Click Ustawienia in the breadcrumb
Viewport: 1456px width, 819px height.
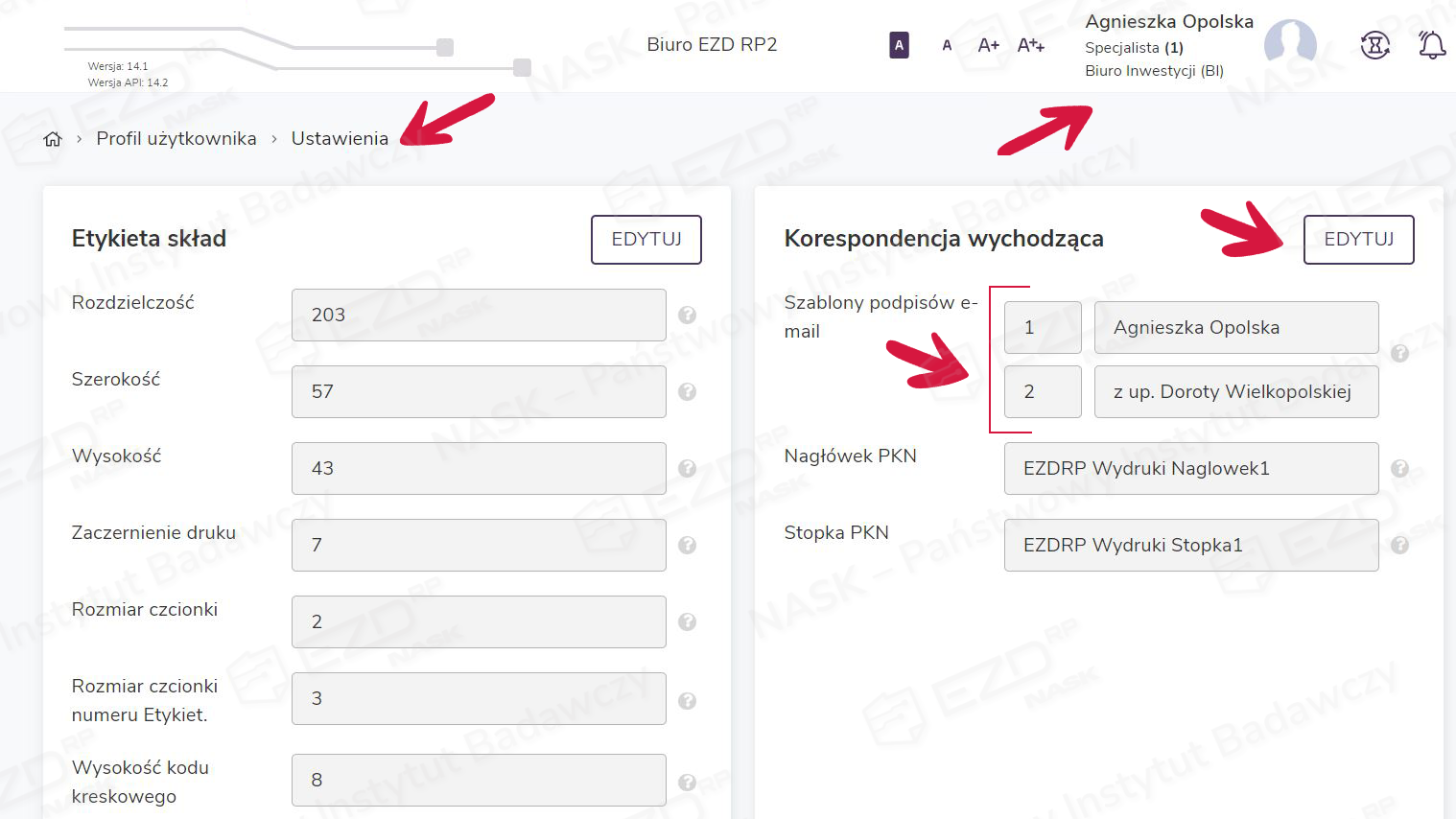pyautogui.click(x=340, y=139)
